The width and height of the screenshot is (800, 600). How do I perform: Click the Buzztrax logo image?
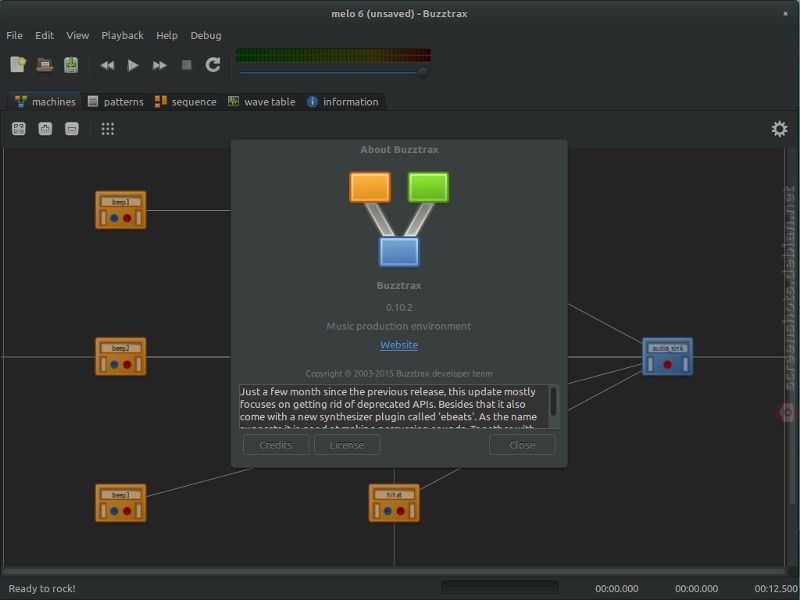pyautogui.click(x=399, y=219)
